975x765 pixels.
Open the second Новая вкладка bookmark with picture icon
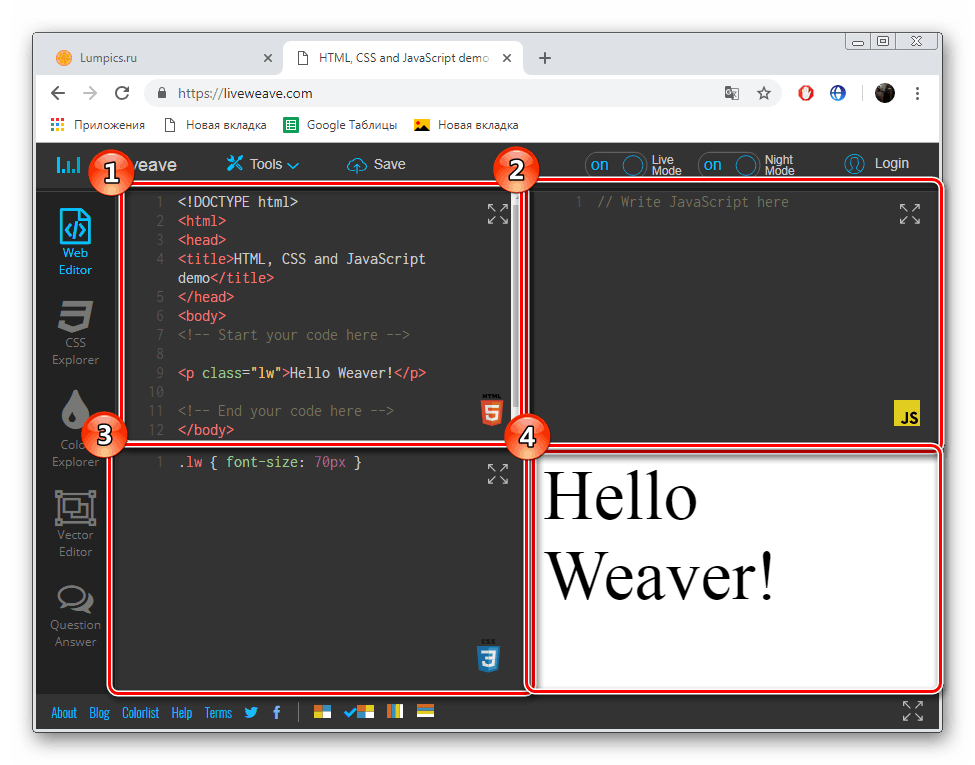pyautogui.click(x=466, y=125)
